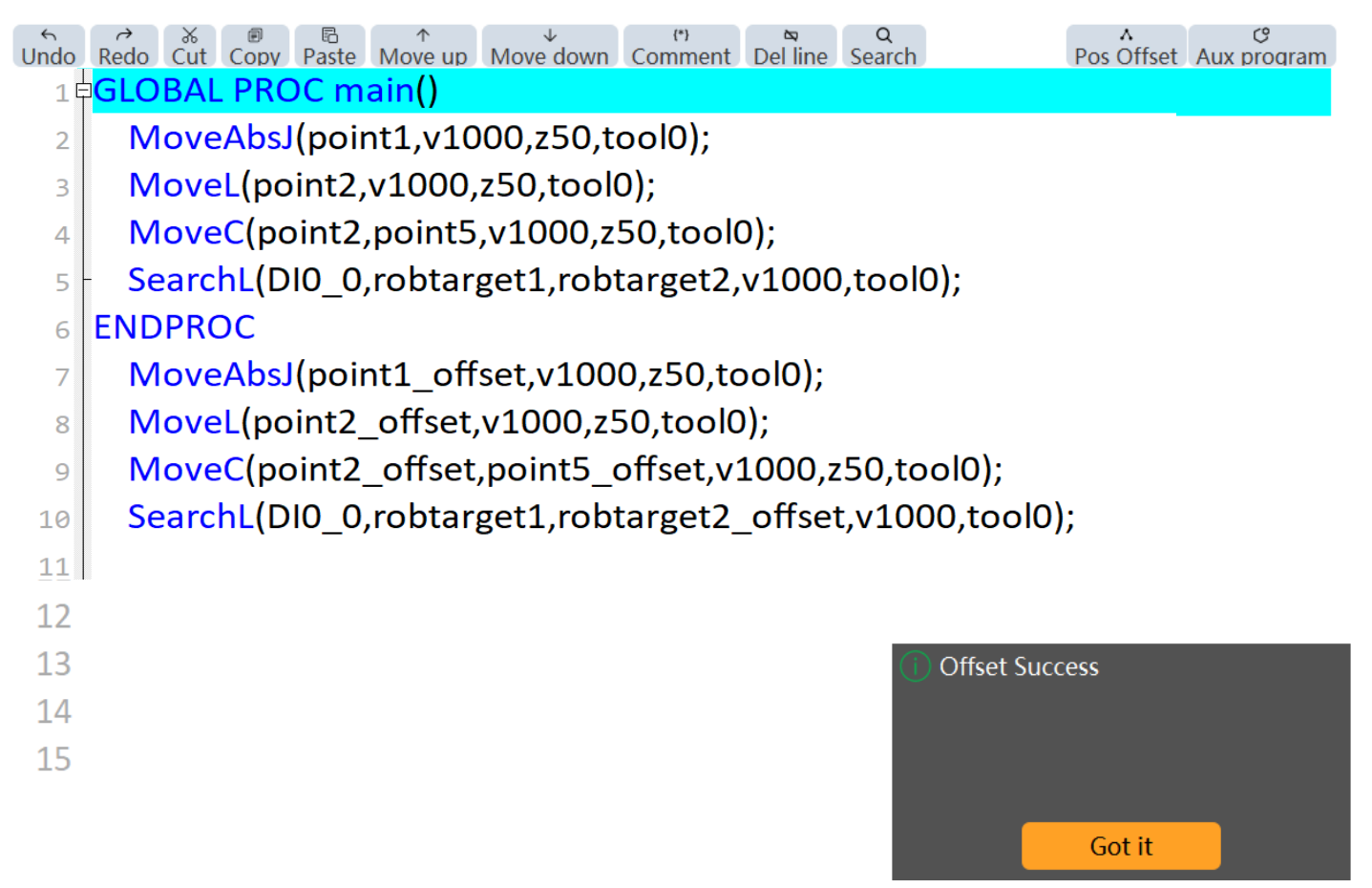Click line number 11 in the gutter

pyautogui.click(x=54, y=567)
